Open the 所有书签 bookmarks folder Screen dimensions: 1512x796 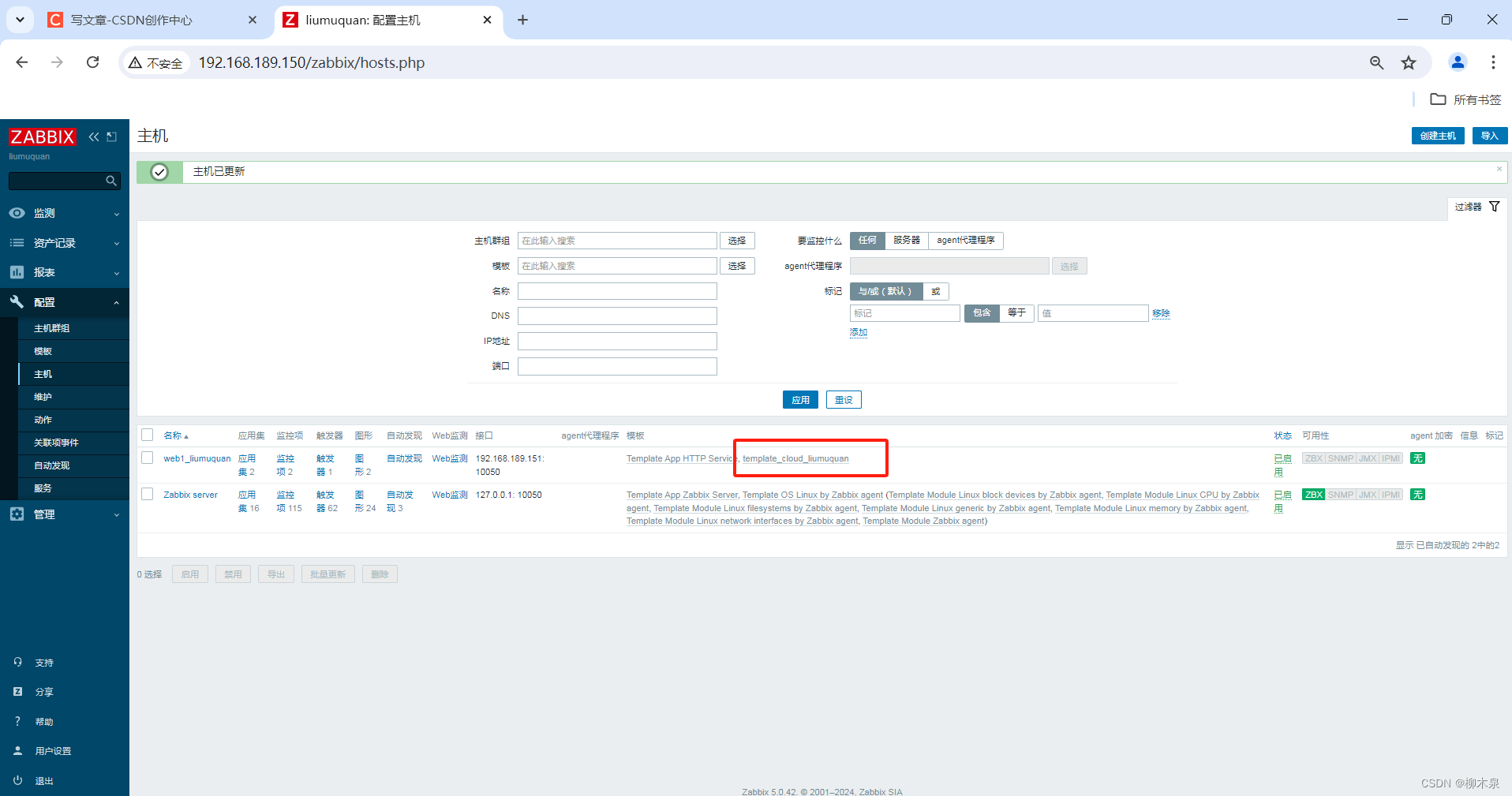pos(1465,99)
